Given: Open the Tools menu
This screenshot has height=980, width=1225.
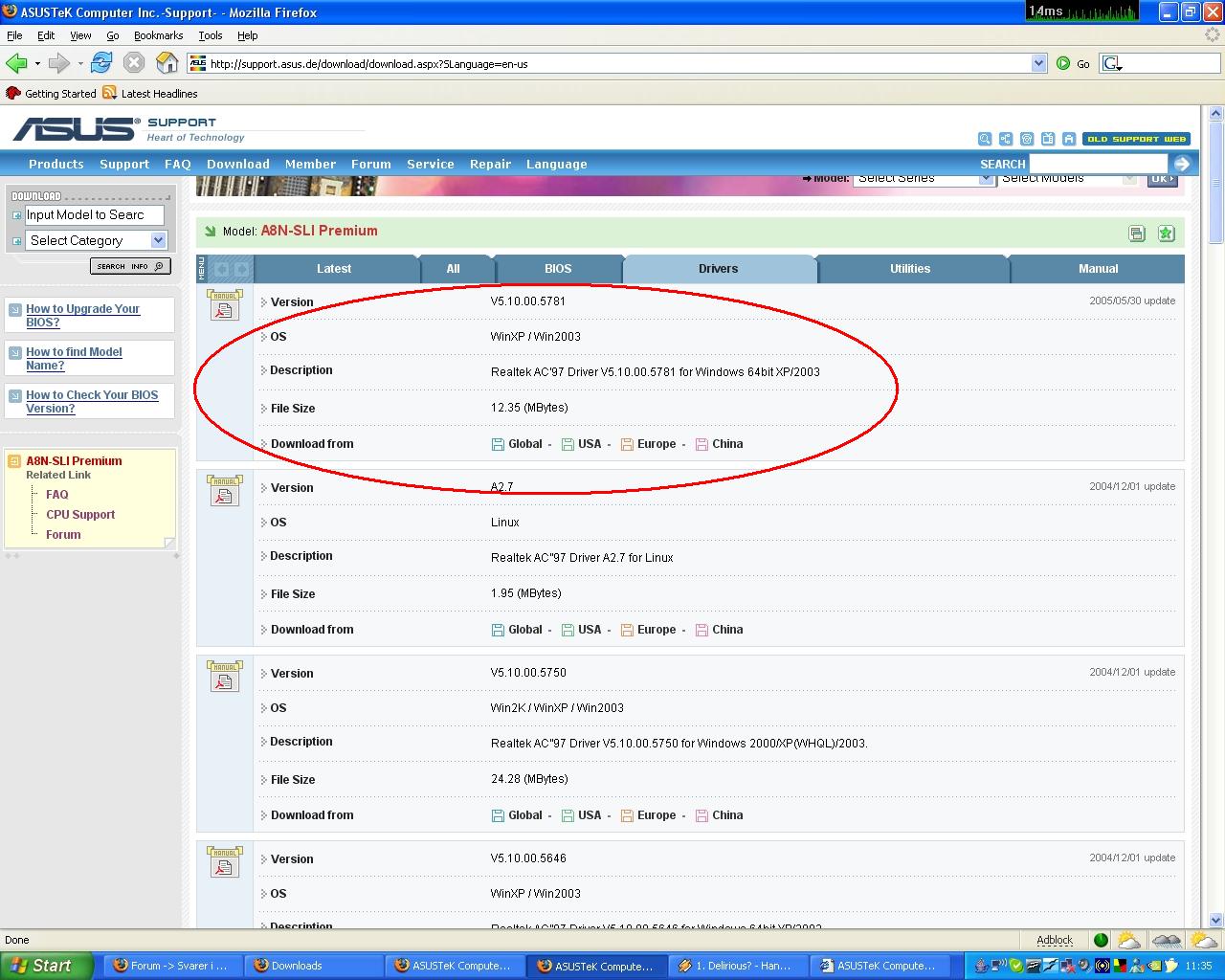Looking at the screenshot, I should [210, 35].
